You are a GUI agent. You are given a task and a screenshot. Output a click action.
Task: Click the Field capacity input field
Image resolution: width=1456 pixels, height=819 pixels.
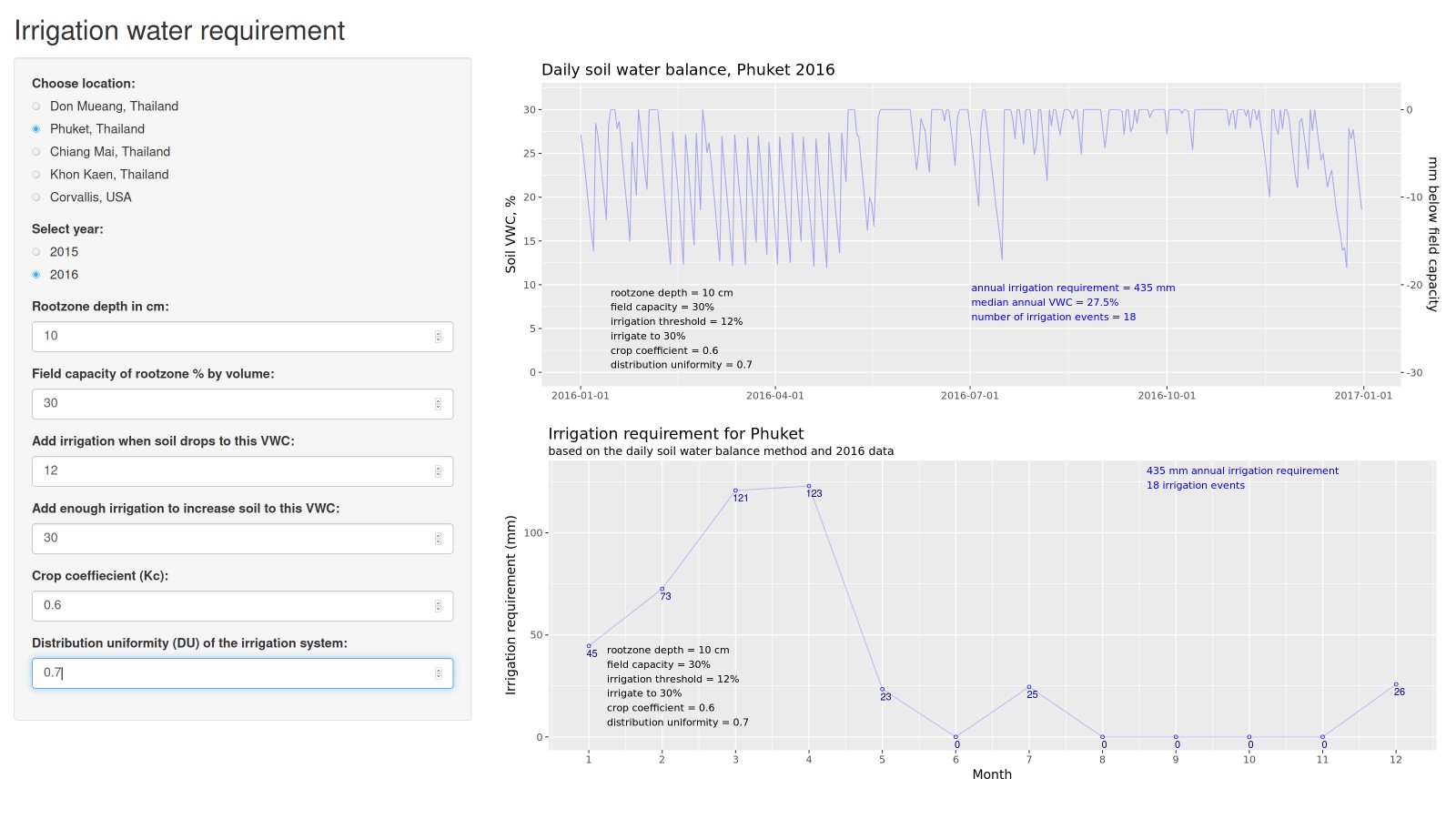pyautogui.click(x=232, y=404)
